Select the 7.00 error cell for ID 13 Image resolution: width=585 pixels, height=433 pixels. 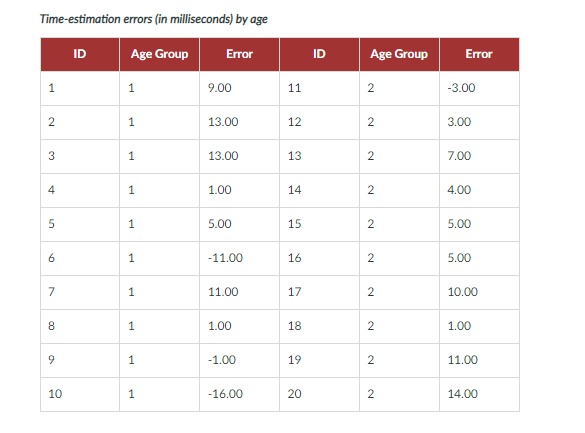[479, 156]
